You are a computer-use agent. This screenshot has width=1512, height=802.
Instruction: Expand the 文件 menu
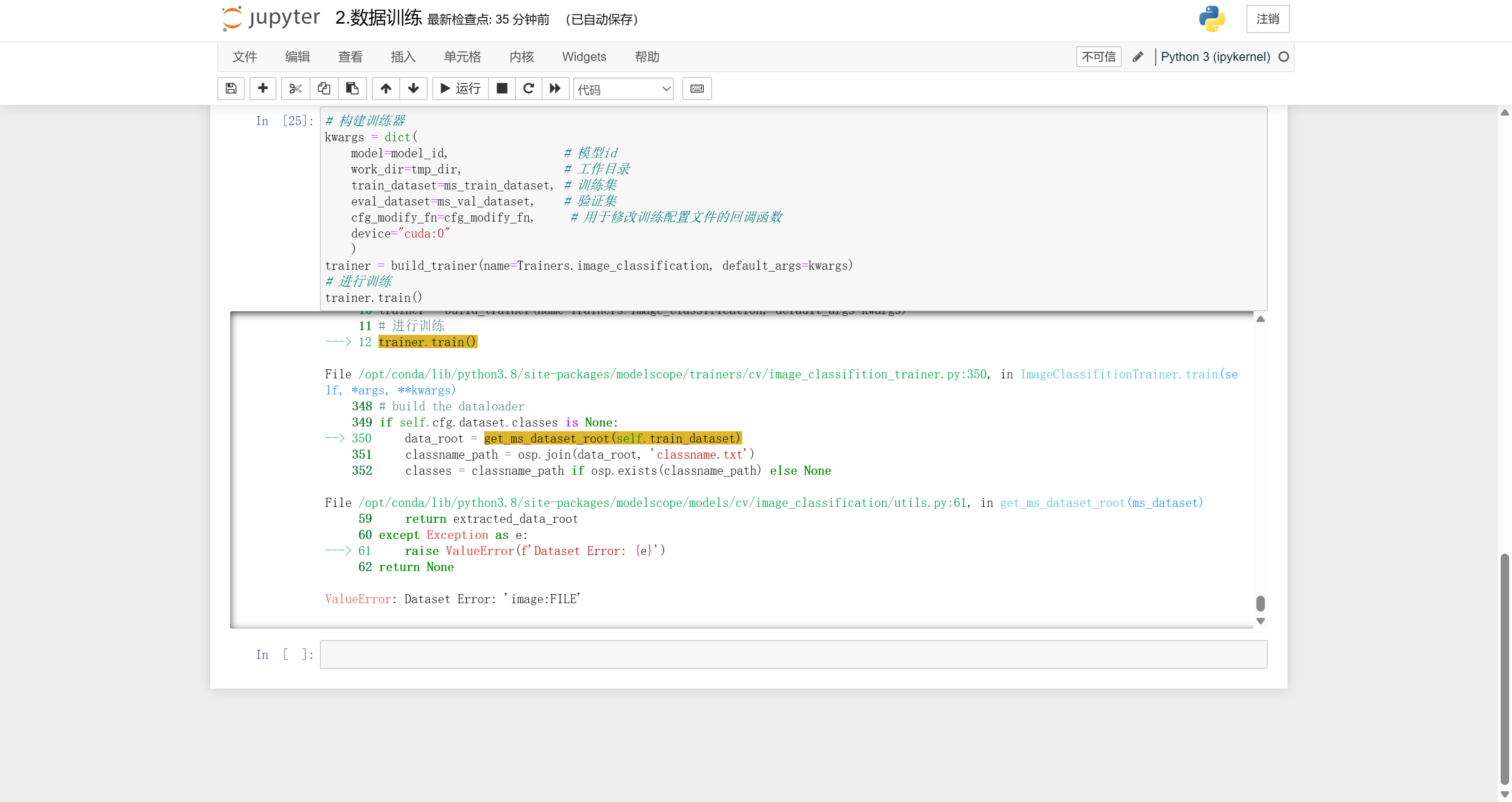click(x=244, y=57)
